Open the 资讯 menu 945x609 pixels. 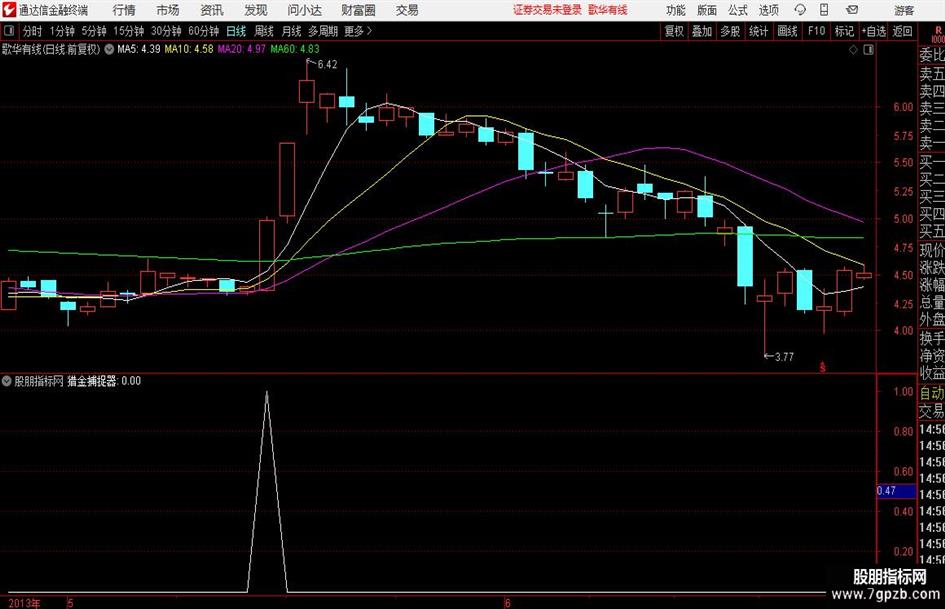(x=212, y=10)
